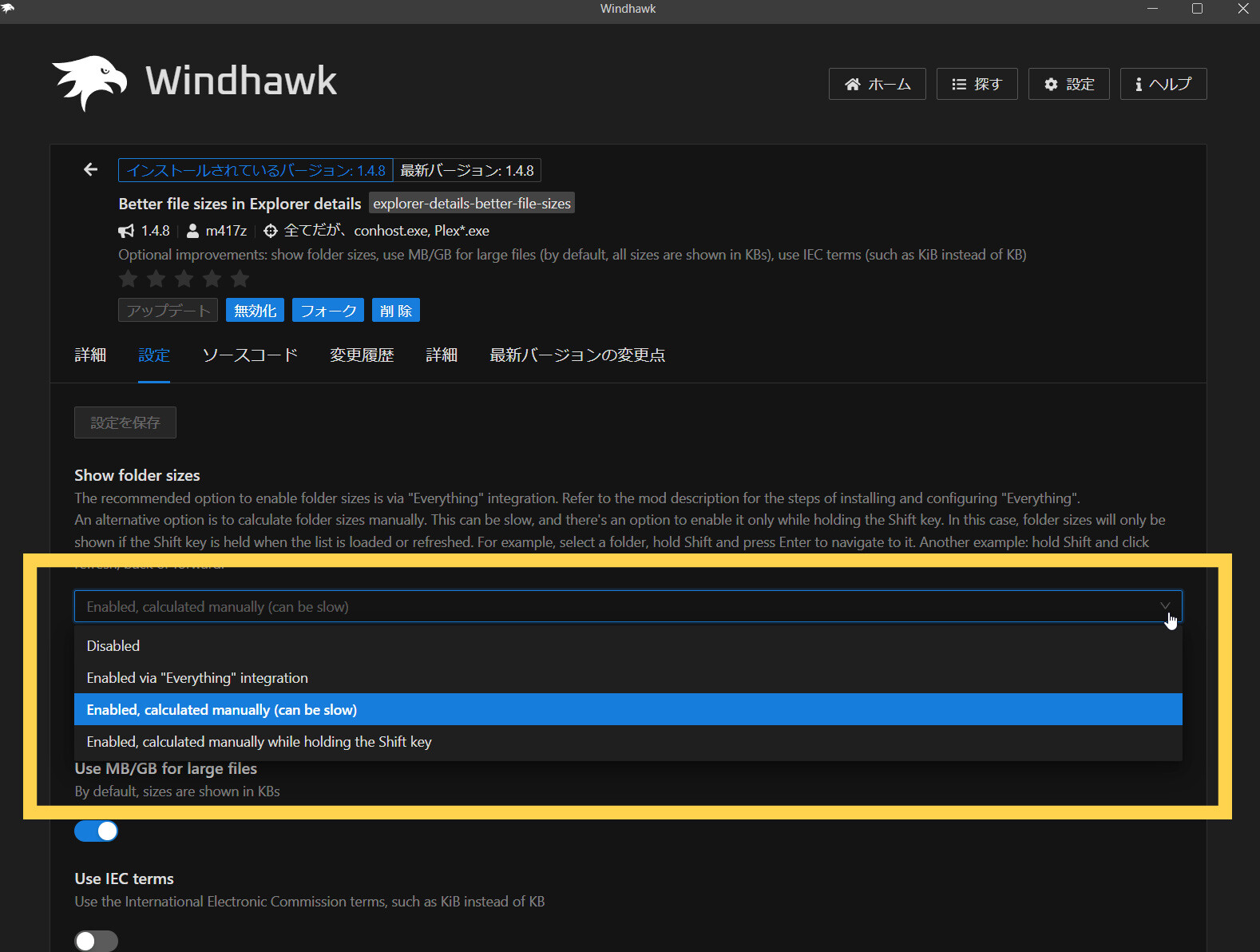Go back using the left arrow icon
Screen dimensions: 1260x952
(90, 169)
